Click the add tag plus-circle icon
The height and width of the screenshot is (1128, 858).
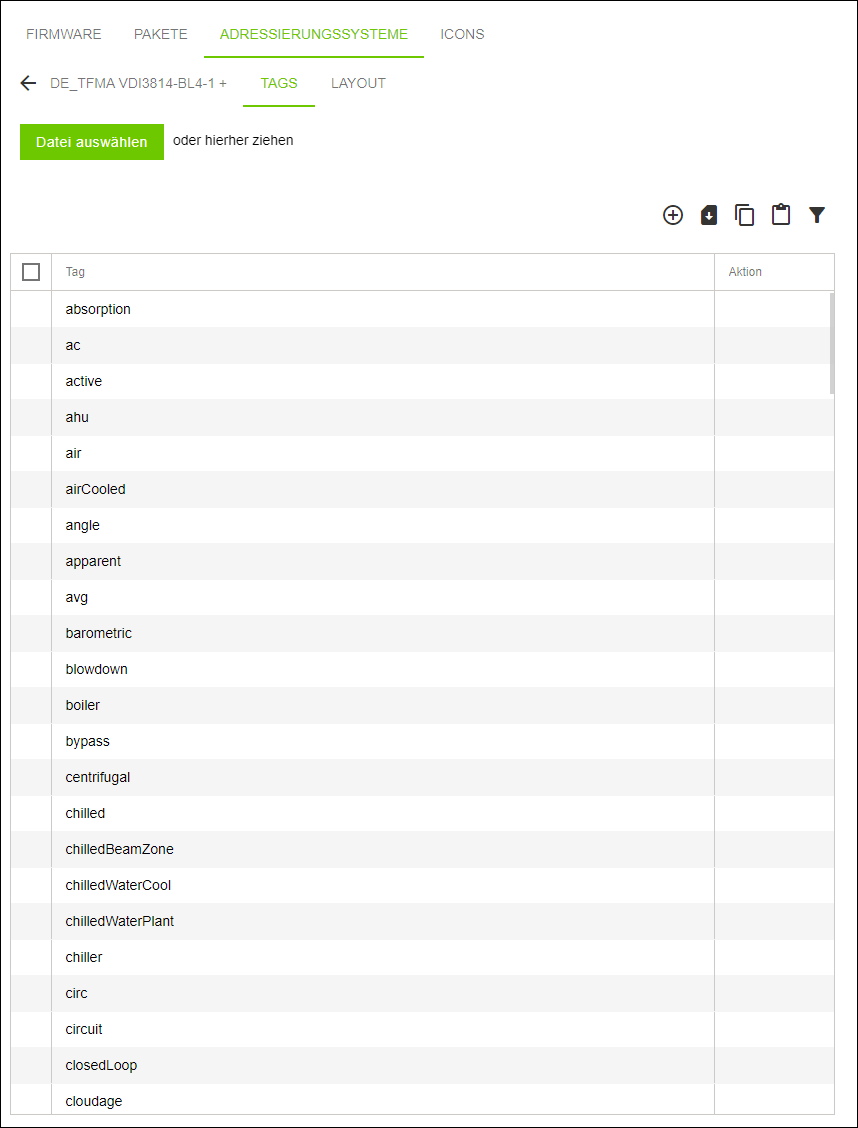tap(672, 215)
